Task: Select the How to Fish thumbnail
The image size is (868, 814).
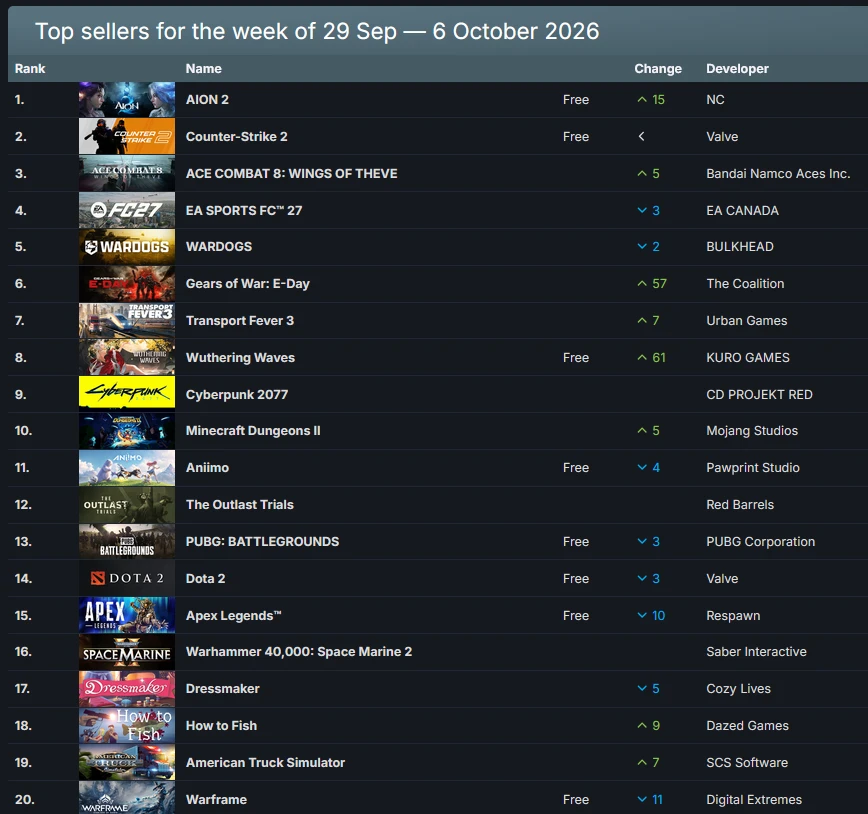Action: (x=127, y=725)
